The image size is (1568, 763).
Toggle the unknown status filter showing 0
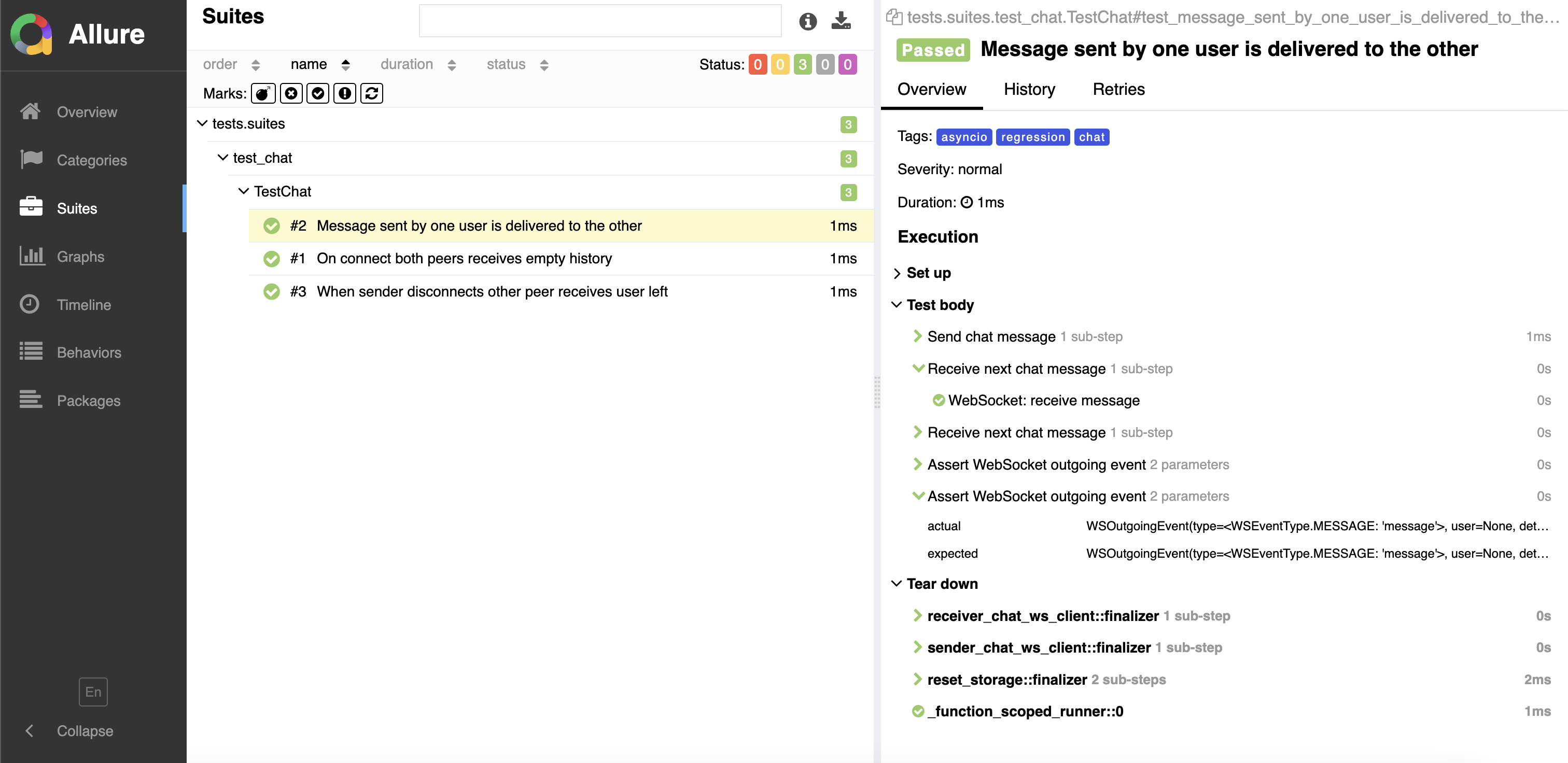(848, 64)
